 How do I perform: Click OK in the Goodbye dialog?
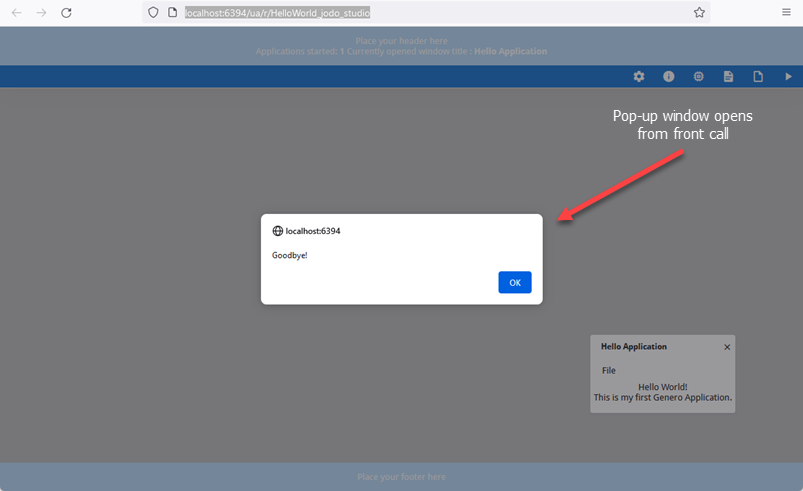[514, 282]
